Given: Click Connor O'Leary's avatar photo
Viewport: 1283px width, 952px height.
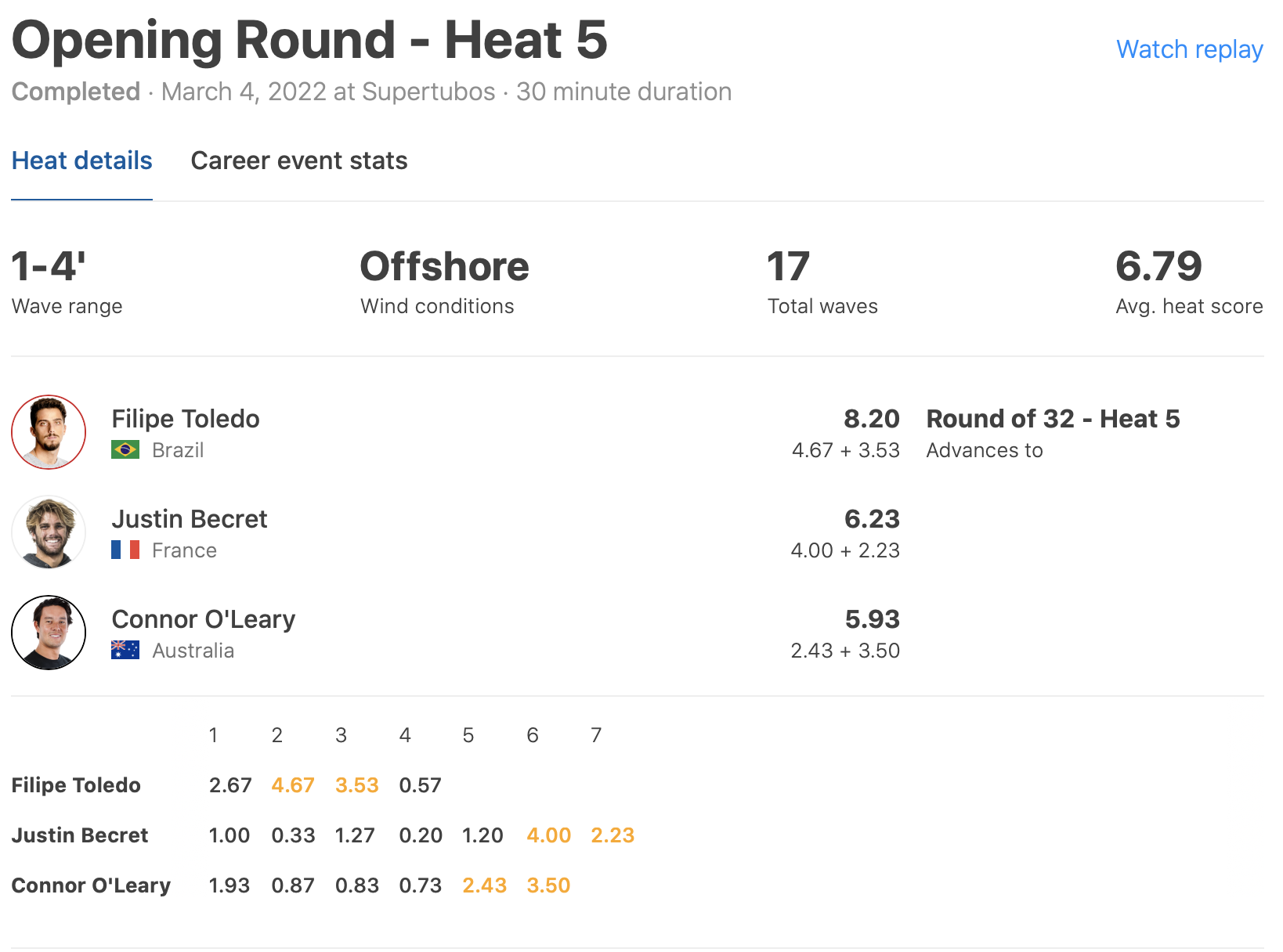Looking at the screenshot, I should 49,633.
